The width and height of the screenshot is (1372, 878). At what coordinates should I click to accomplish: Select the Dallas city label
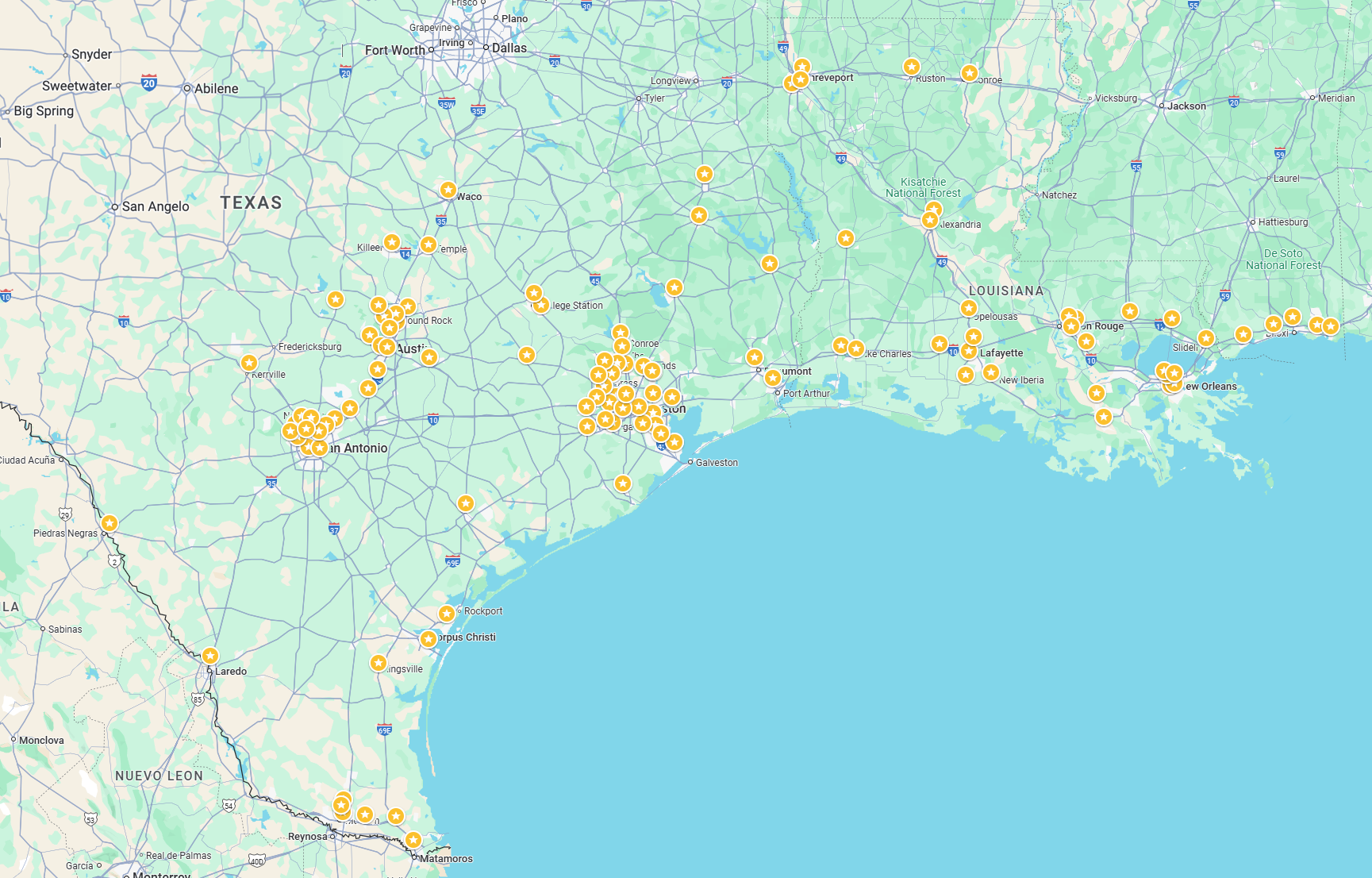pyautogui.click(x=509, y=48)
